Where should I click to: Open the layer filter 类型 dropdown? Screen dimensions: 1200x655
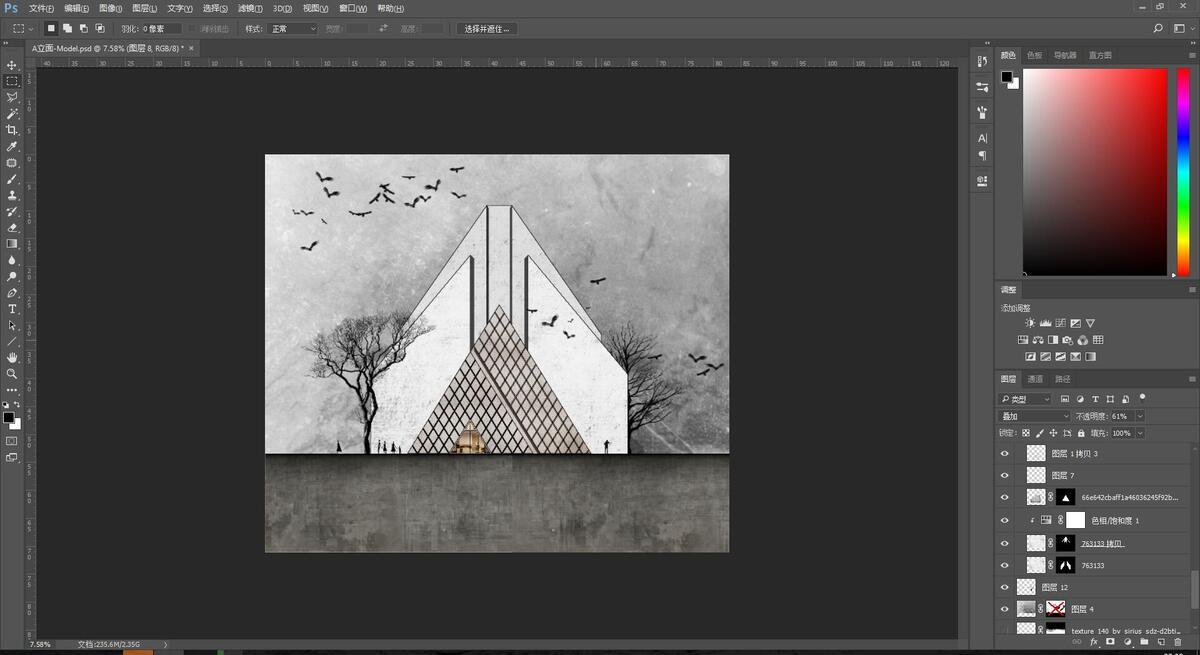tap(1024, 399)
